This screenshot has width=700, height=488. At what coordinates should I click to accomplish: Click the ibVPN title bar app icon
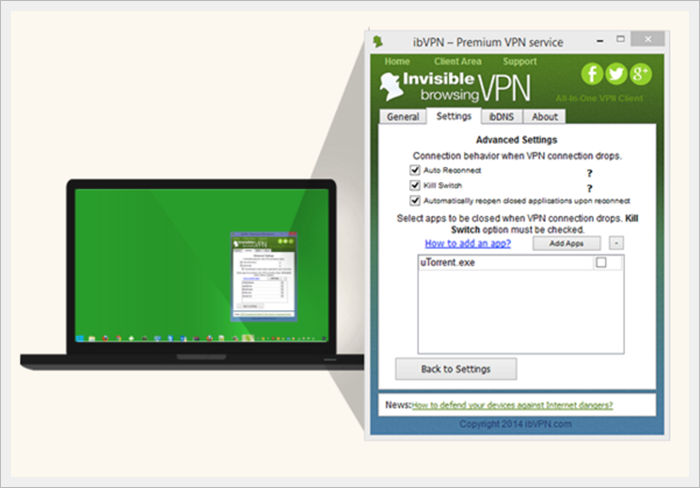pyautogui.click(x=378, y=42)
